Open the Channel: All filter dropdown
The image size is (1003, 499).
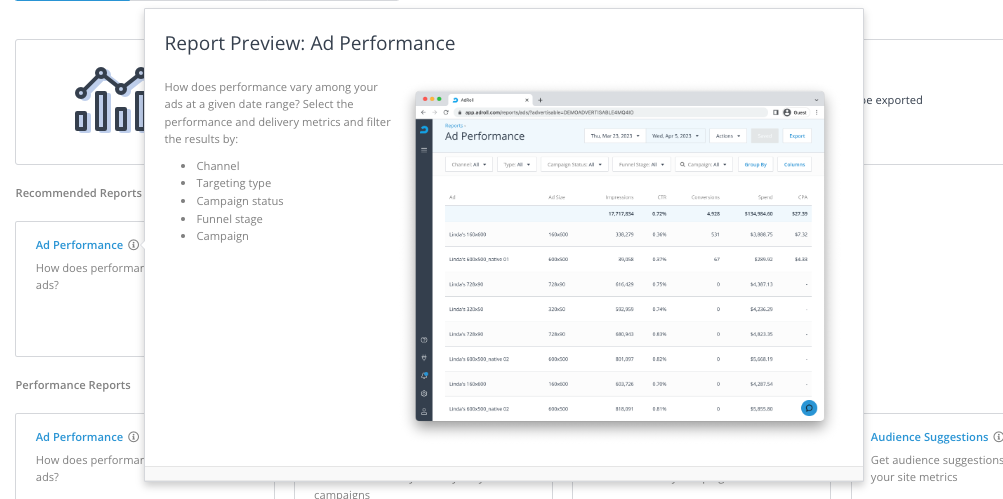click(470, 164)
